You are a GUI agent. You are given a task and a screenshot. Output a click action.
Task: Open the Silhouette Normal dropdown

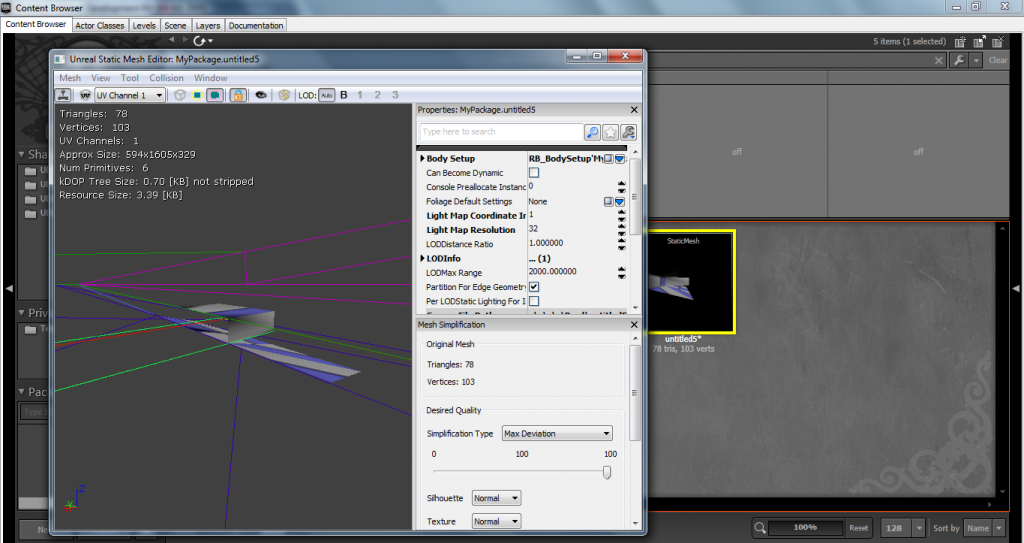(496, 499)
